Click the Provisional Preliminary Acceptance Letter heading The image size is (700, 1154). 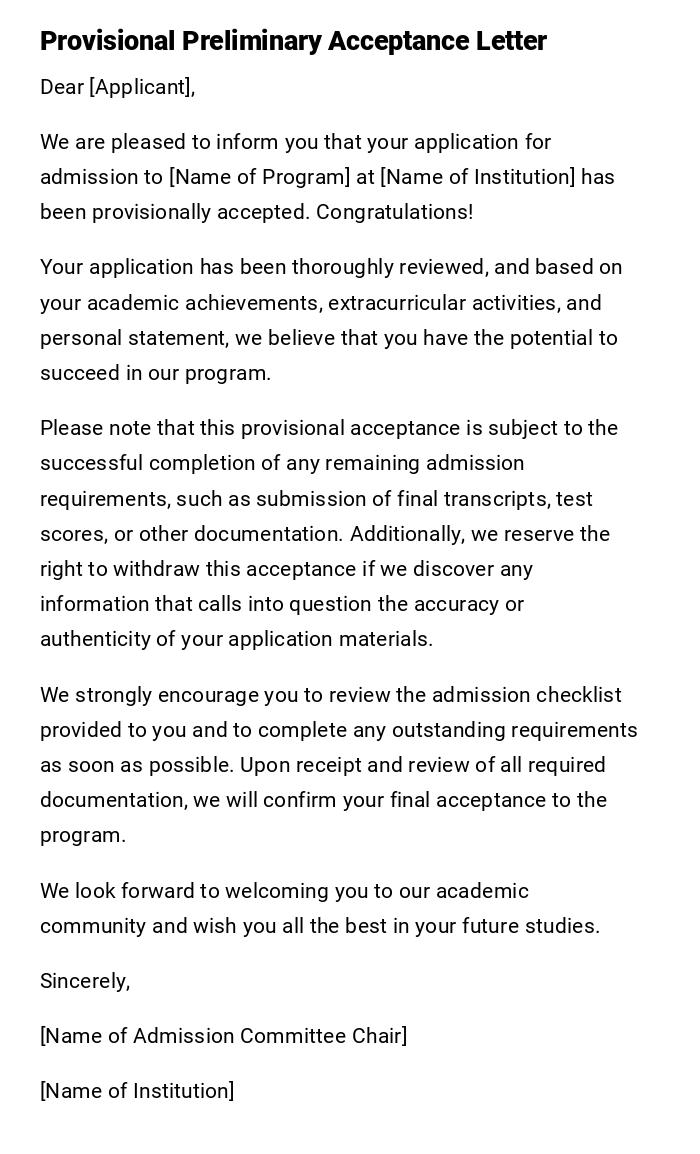(293, 41)
